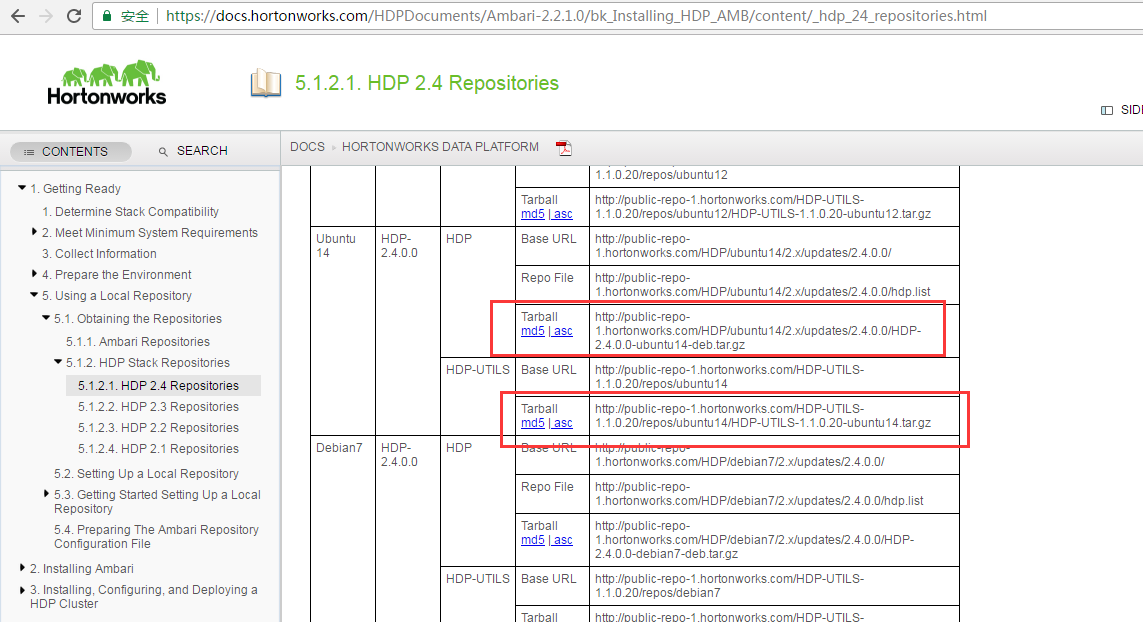Screen dimensions: 1143x622
Task: Collapse 5. Using a Local Repository
Action: point(34,295)
